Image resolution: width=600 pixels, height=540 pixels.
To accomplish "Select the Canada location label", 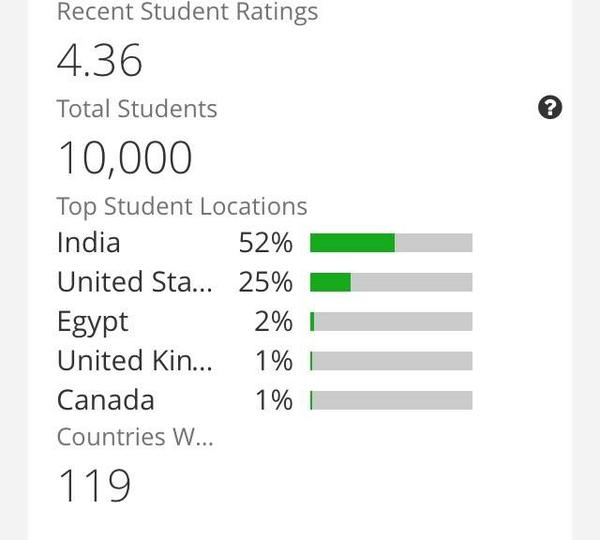I will pos(106,400).
